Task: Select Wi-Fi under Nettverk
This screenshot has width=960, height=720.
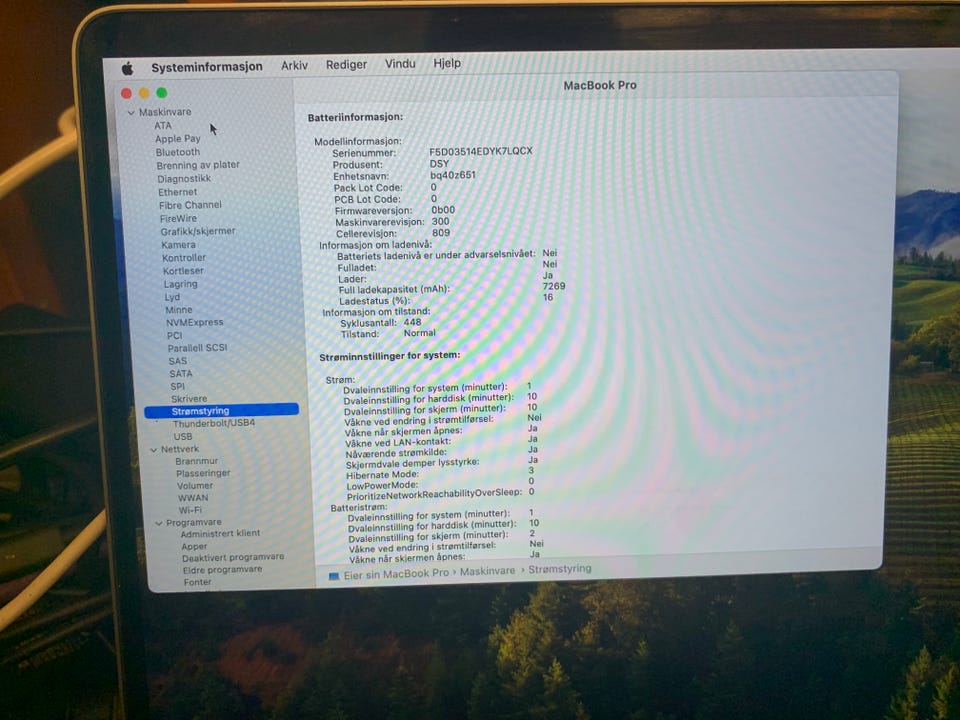Action: (190, 510)
